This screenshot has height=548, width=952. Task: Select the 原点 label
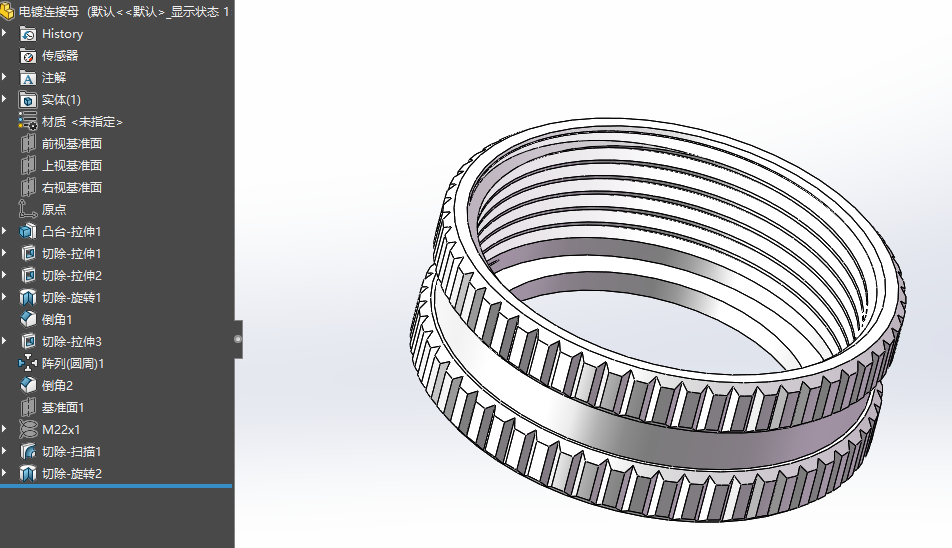(x=54, y=209)
